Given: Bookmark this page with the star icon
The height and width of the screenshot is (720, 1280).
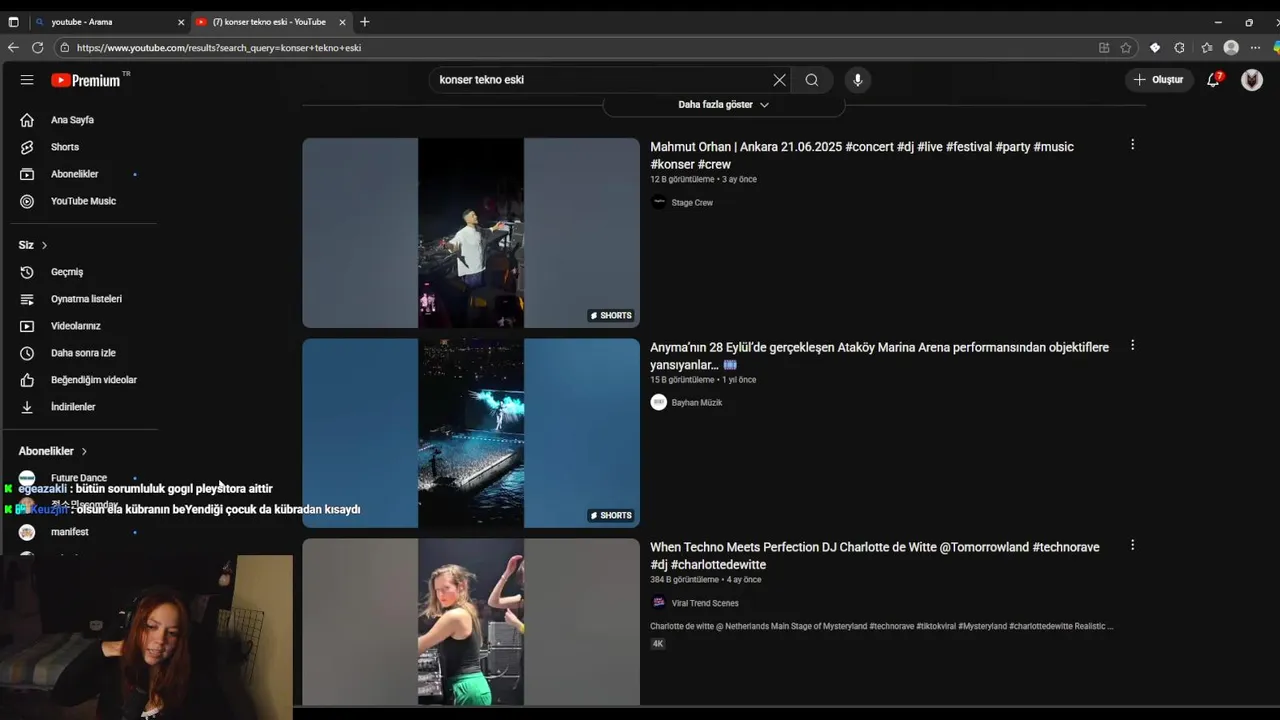Looking at the screenshot, I should pos(1126,48).
